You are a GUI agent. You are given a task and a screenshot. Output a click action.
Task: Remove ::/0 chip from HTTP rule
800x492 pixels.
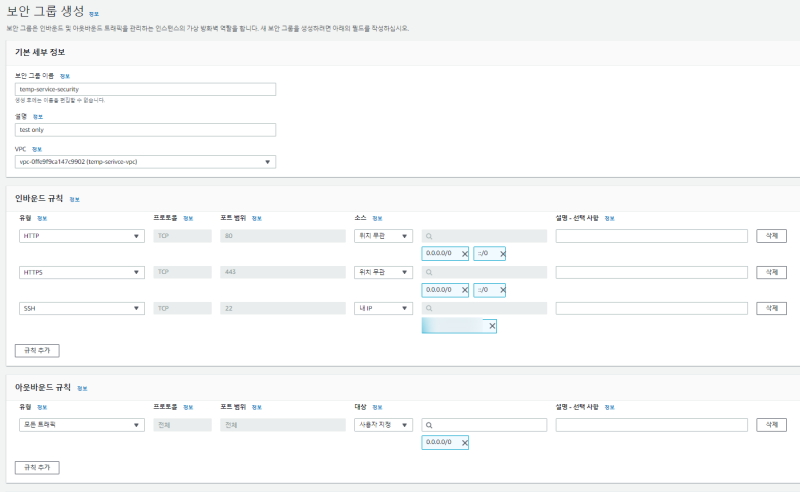tap(502, 254)
